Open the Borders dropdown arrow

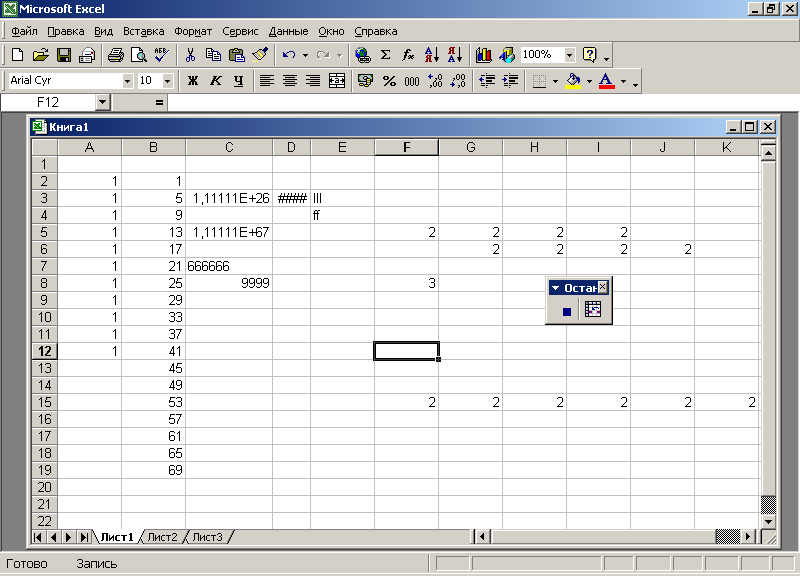pyautogui.click(x=555, y=81)
